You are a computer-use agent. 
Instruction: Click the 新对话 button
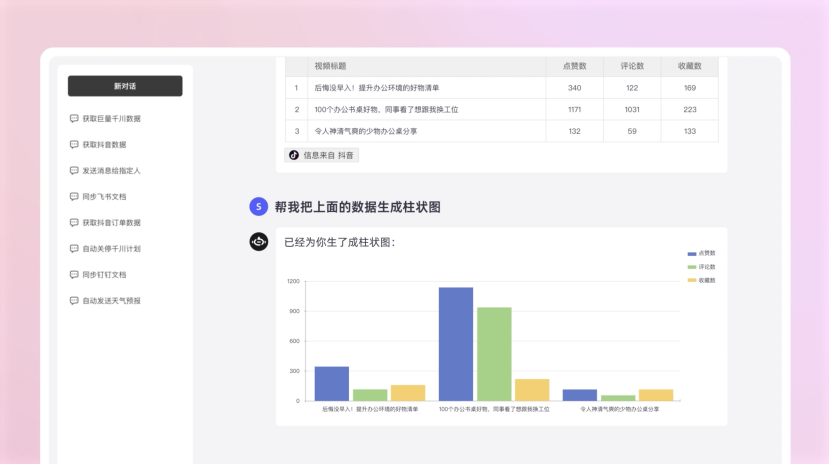pyautogui.click(x=125, y=86)
